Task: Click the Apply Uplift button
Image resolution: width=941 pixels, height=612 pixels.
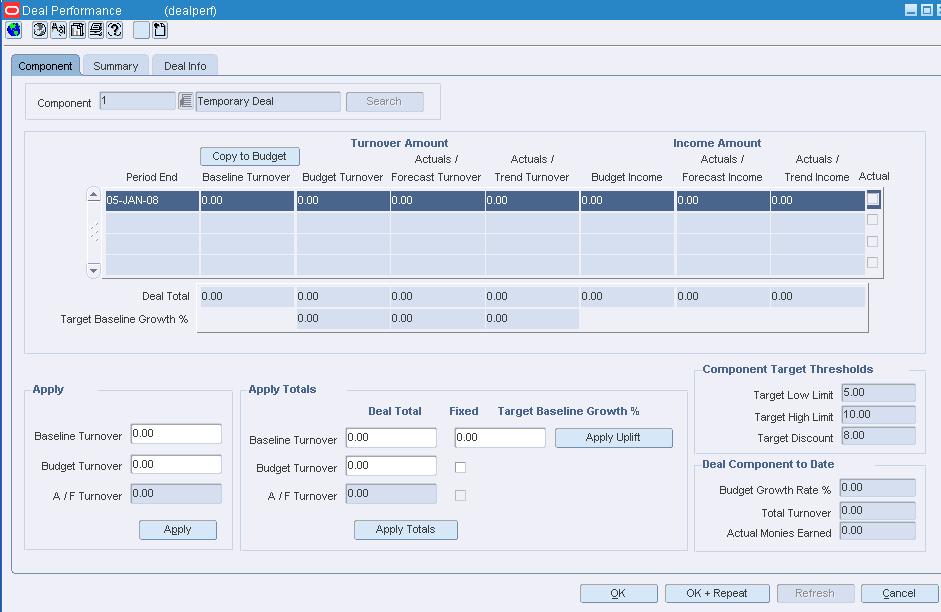Action: click(613, 438)
